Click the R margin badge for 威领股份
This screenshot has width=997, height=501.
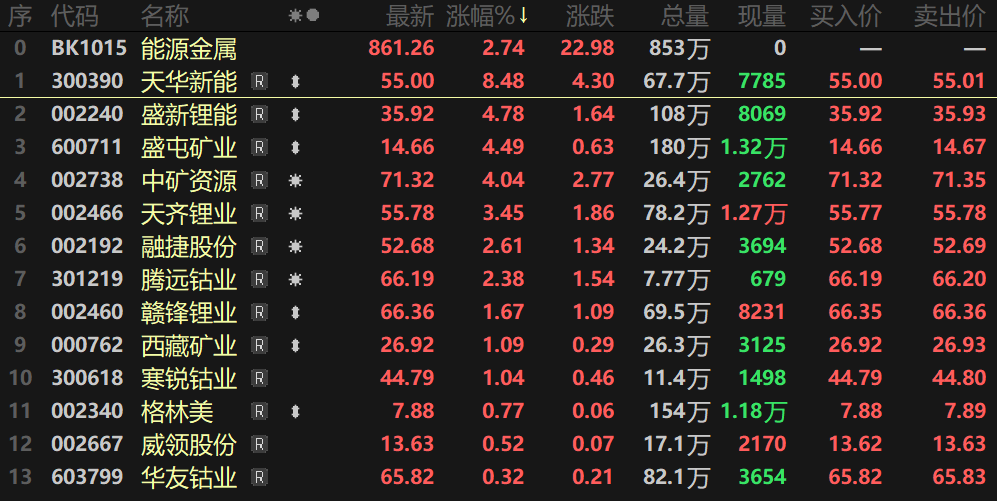[259, 445]
